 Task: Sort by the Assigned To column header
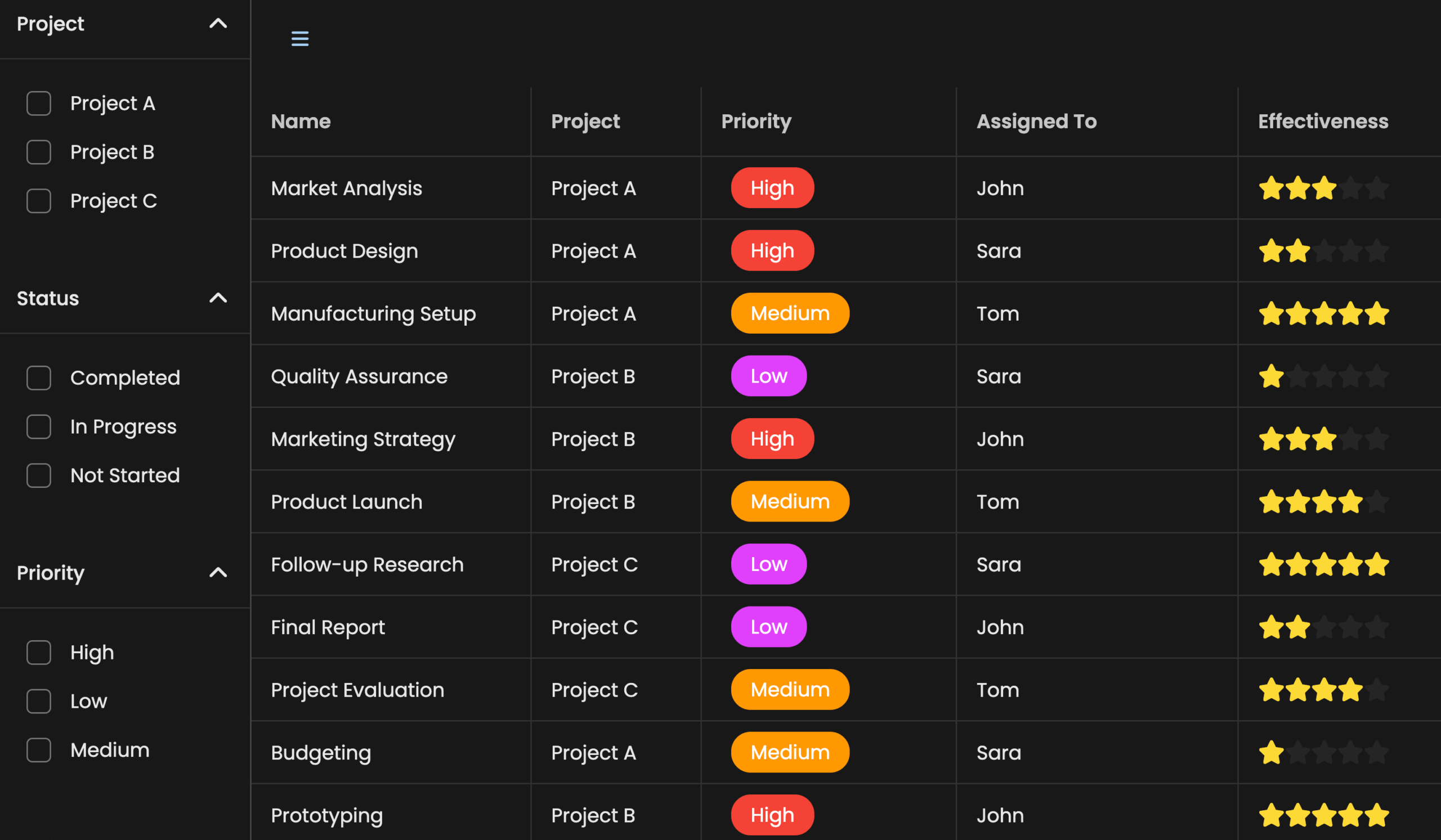point(1036,121)
